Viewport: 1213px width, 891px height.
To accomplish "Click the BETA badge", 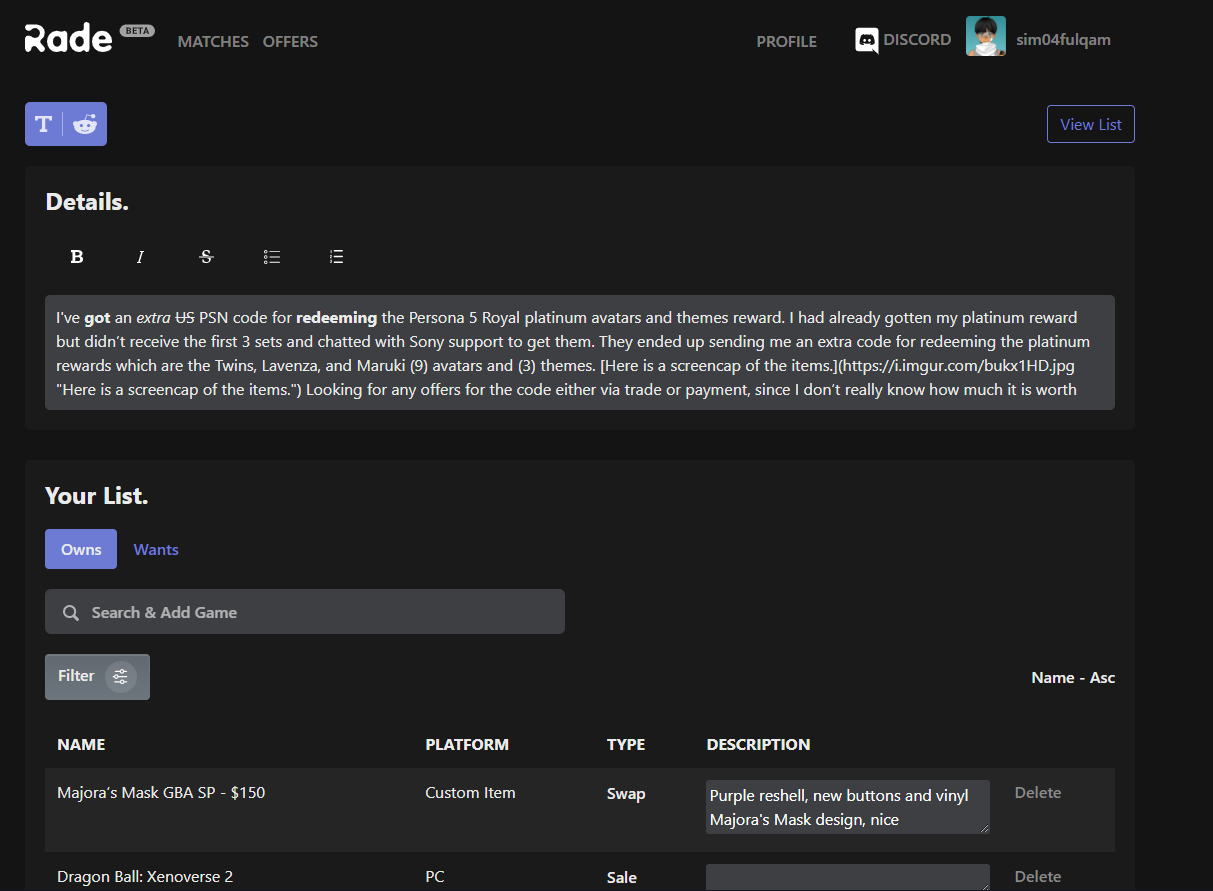I will tap(137, 30).
